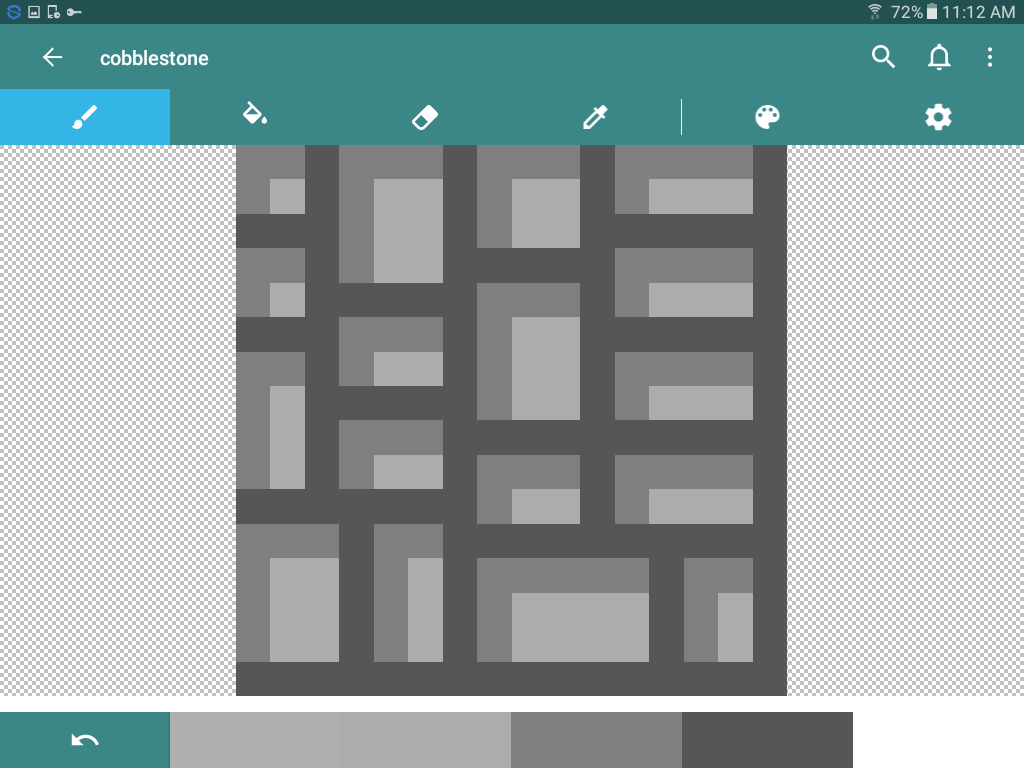Pick the second light gray swatch
The image size is (1024, 768).
click(x=425, y=740)
